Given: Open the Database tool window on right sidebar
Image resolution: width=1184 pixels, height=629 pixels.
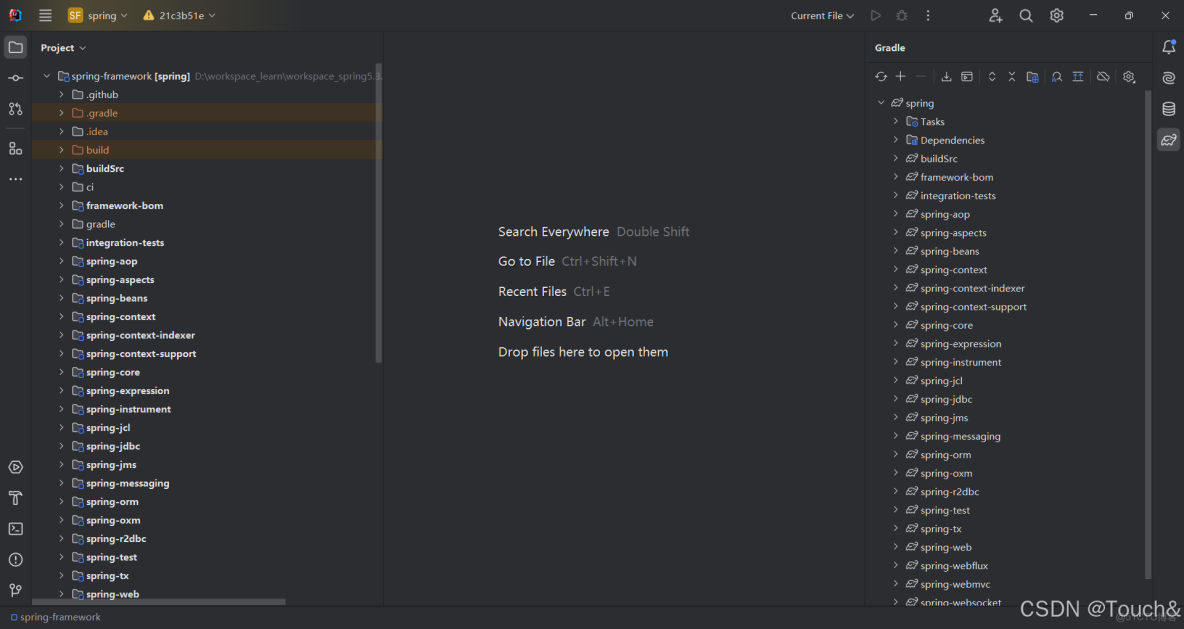Looking at the screenshot, I should (x=1169, y=109).
